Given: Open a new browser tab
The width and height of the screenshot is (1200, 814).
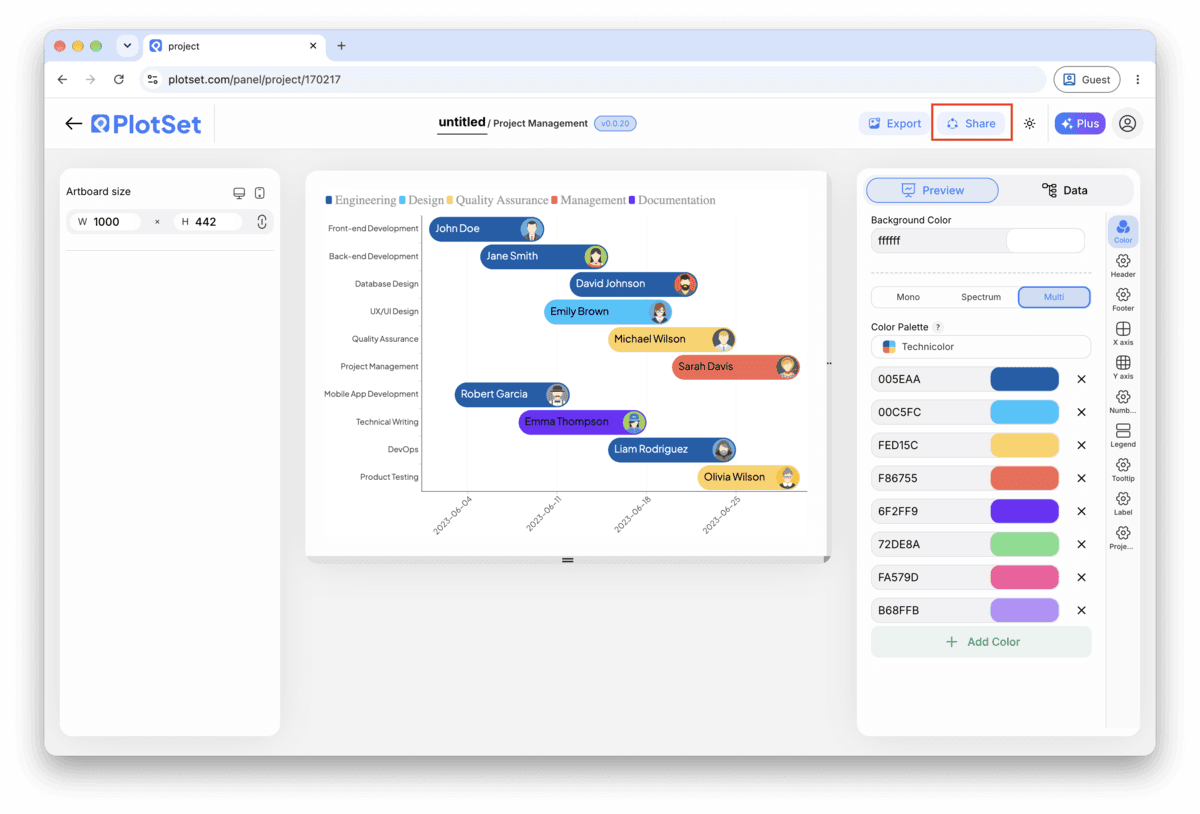Looking at the screenshot, I should tap(341, 46).
